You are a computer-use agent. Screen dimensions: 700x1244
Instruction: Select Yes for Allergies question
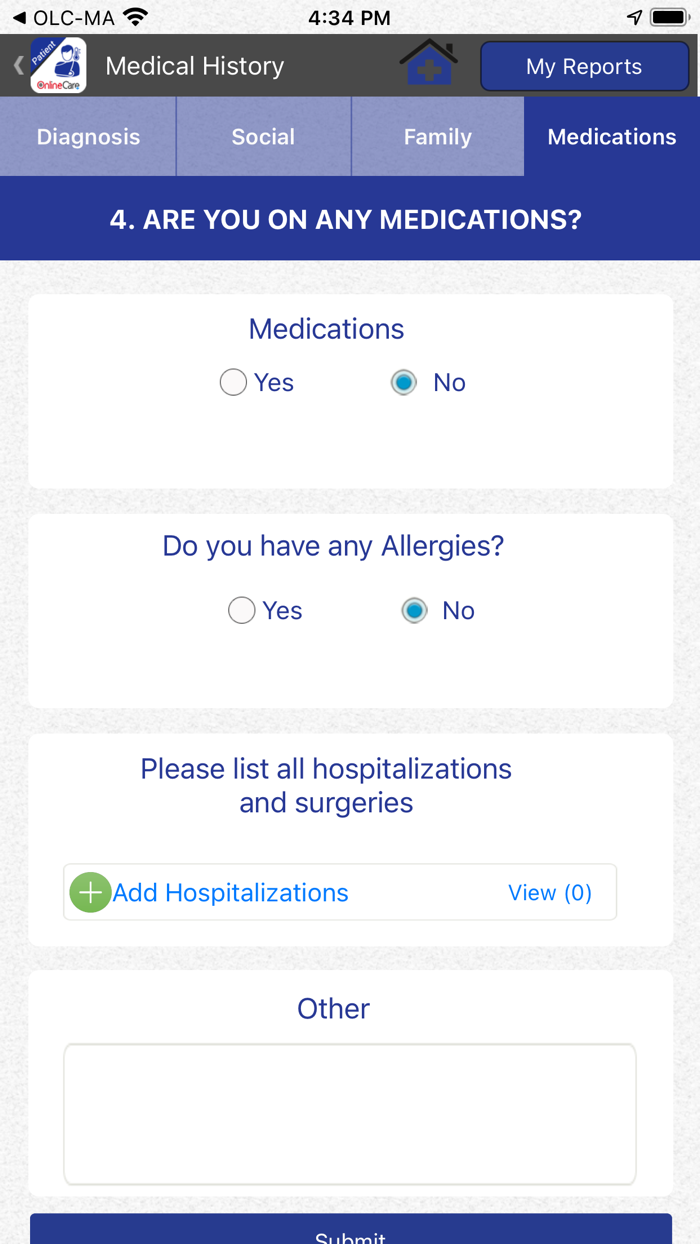(x=241, y=610)
